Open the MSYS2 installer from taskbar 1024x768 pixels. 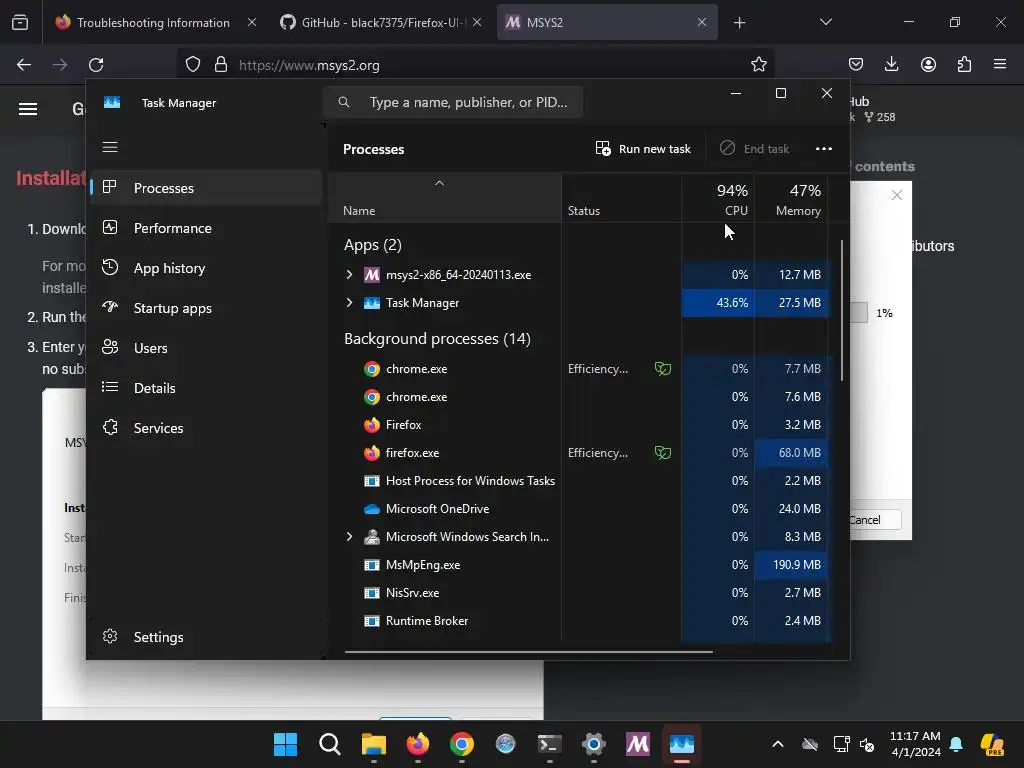[x=637, y=744]
